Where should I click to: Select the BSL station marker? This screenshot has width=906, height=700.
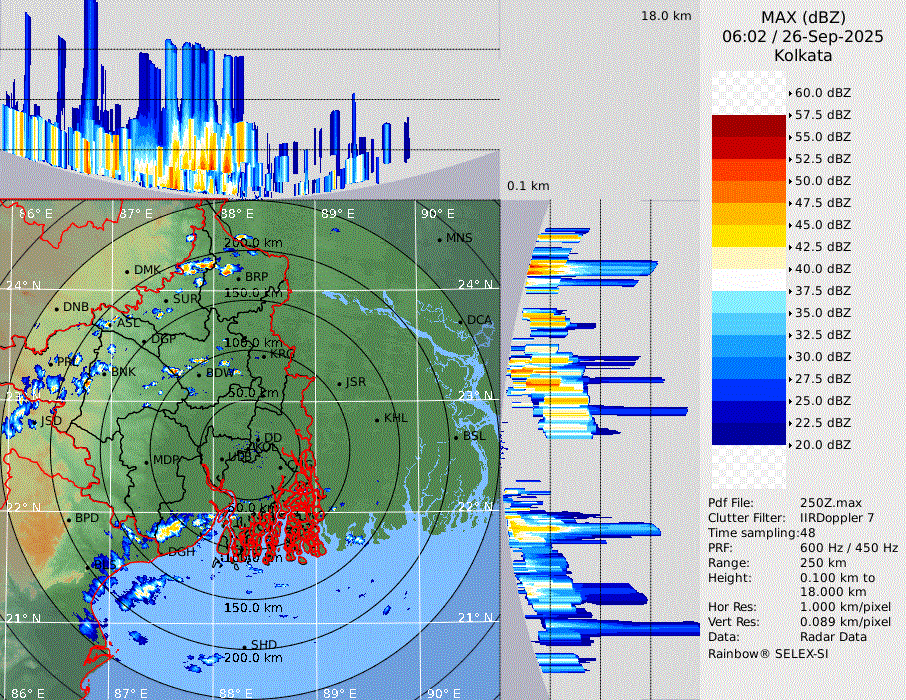point(456,437)
